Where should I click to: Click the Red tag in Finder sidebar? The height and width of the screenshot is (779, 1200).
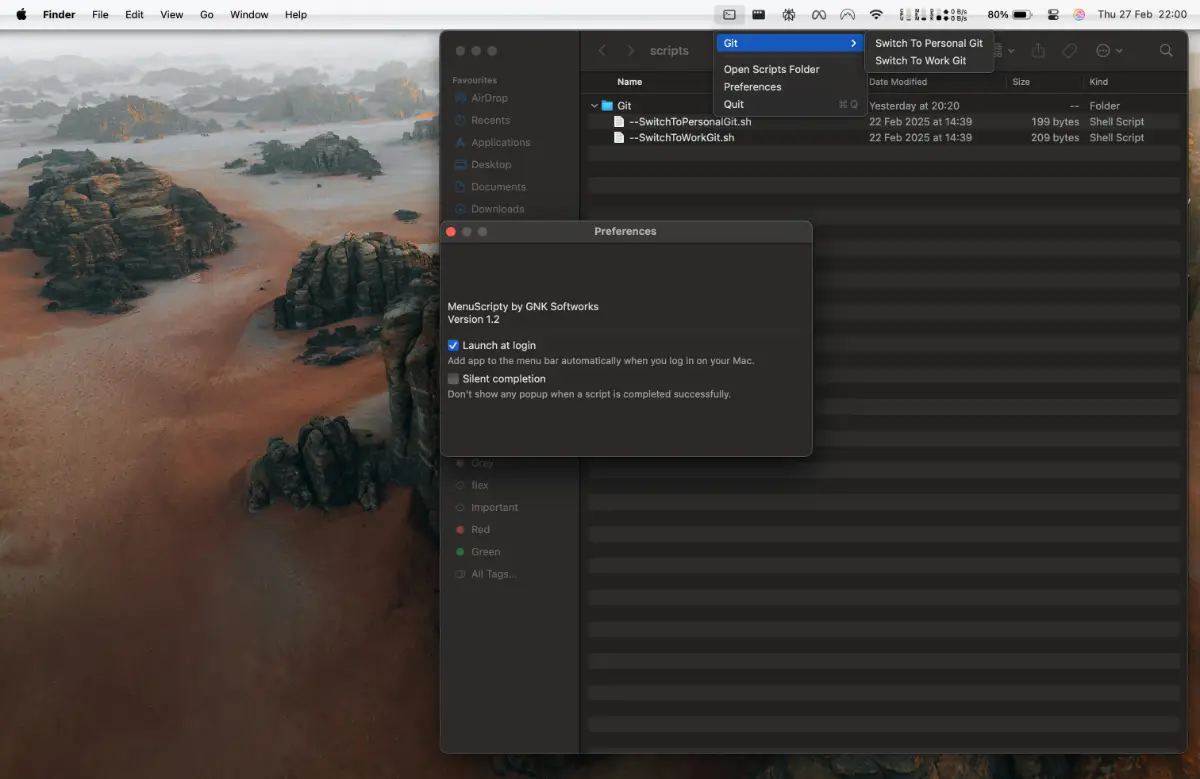coord(480,530)
